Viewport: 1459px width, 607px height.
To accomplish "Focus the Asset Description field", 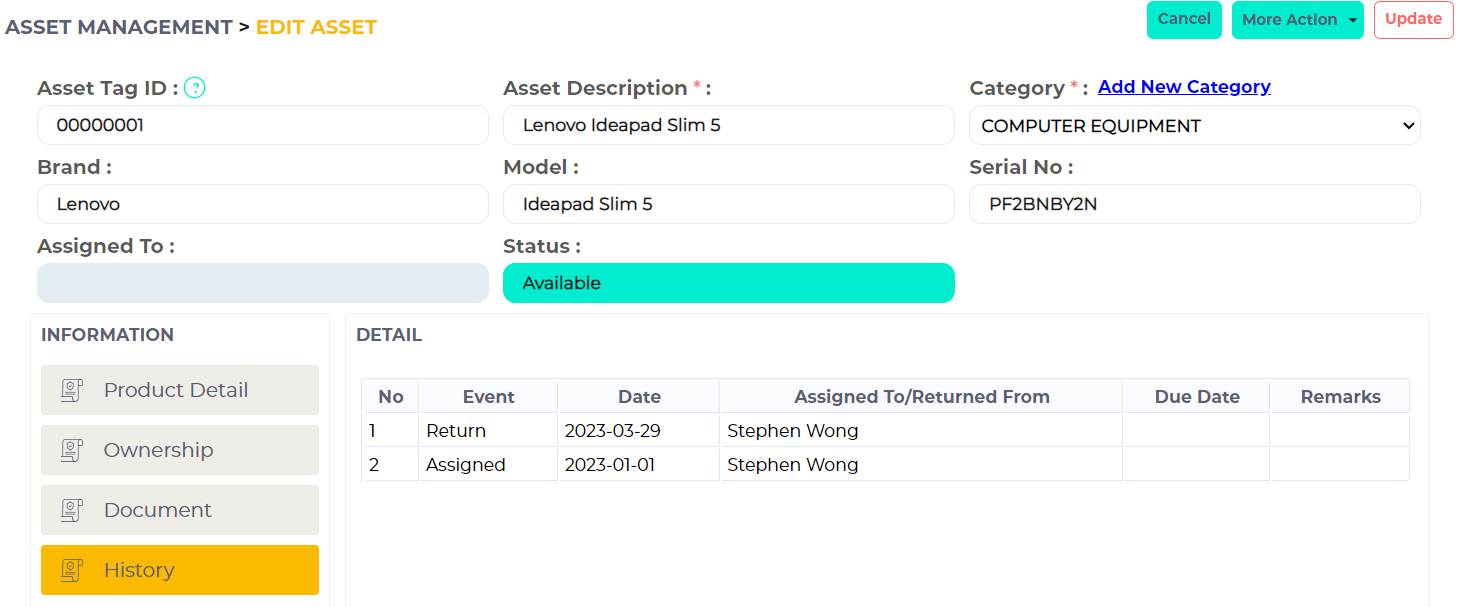I will click(728, 126).
